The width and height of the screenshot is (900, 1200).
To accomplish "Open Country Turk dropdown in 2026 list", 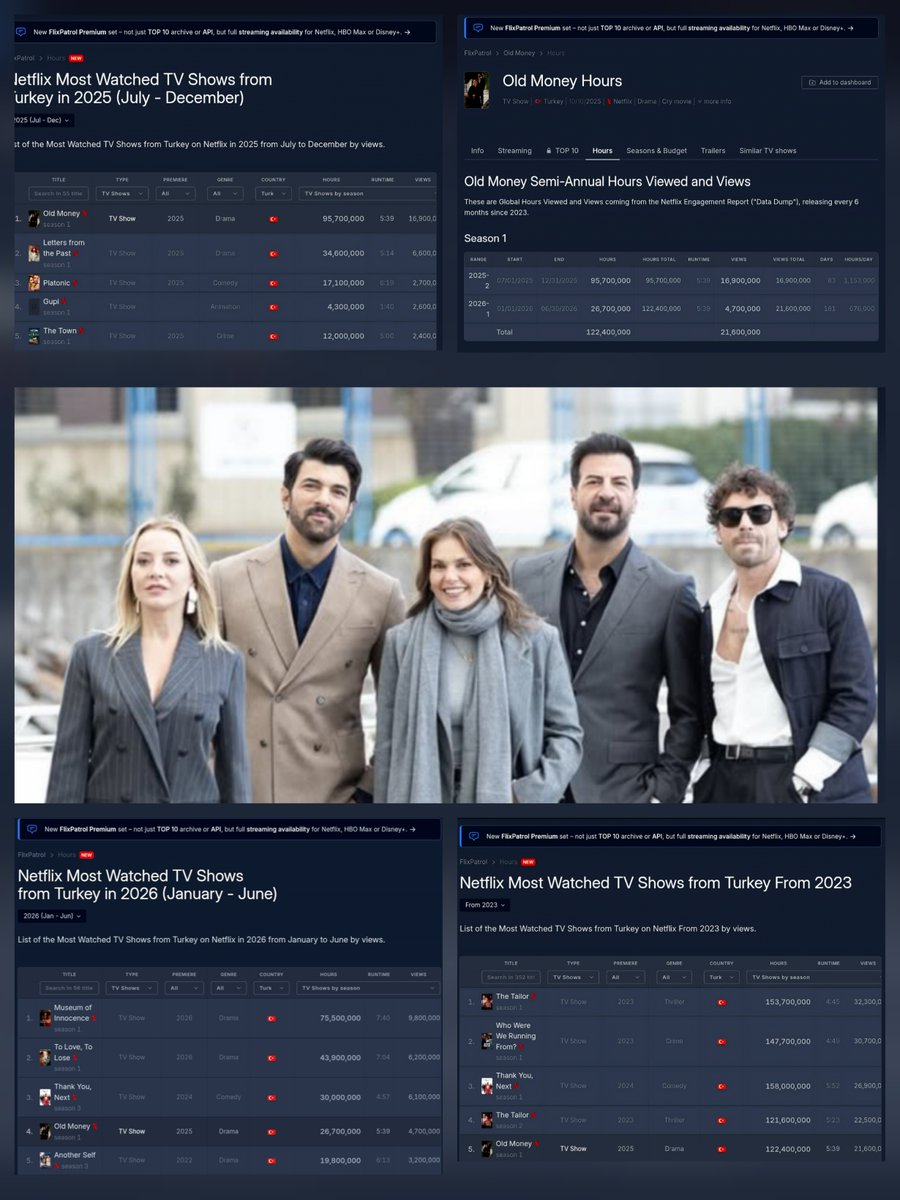I will click(272, 988).
